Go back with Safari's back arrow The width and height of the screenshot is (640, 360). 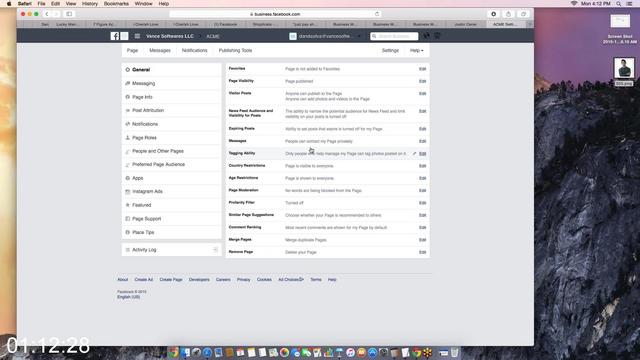[47, 14]
